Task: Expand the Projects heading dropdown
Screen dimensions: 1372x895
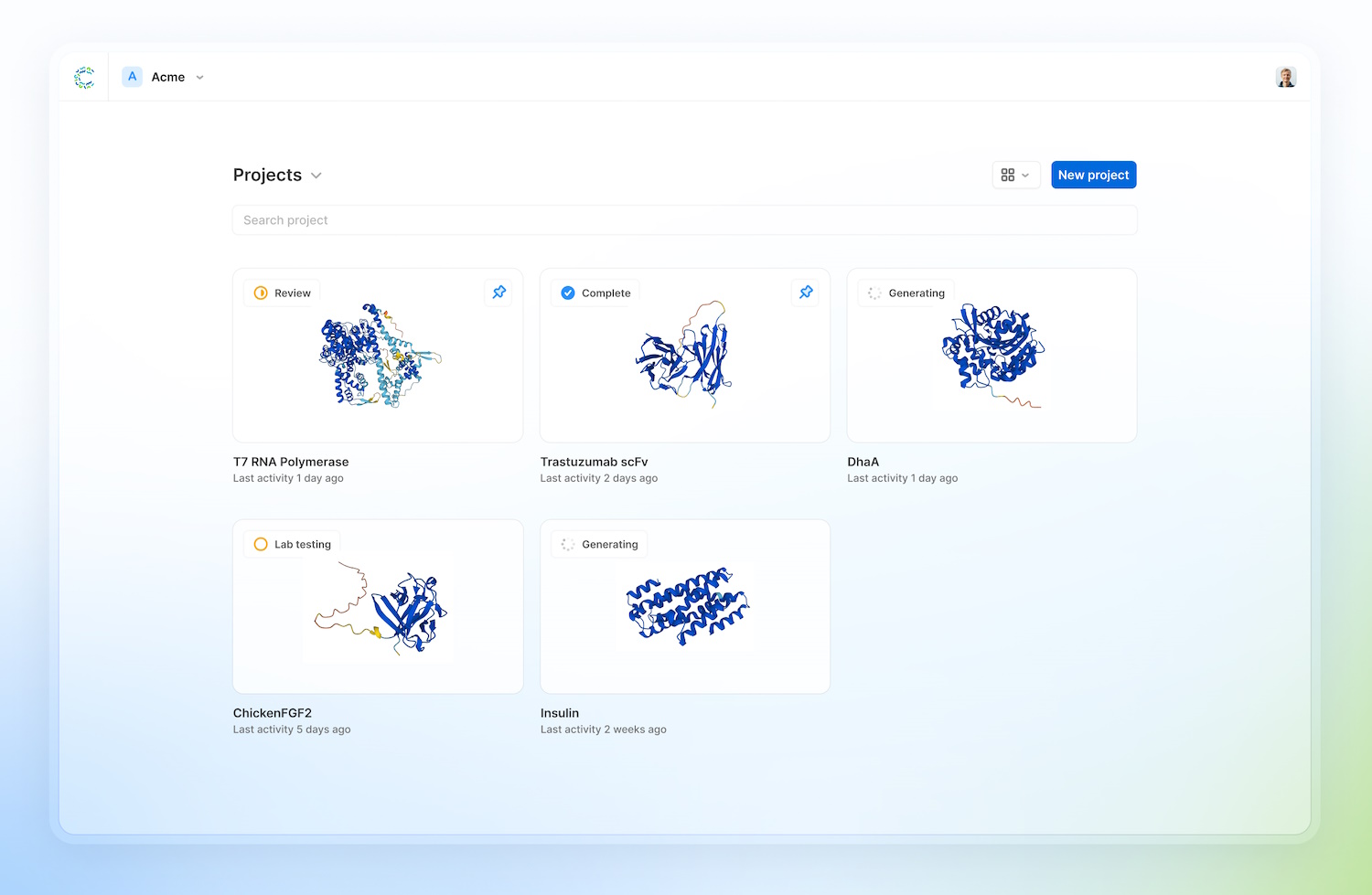Action: point(316,175)
